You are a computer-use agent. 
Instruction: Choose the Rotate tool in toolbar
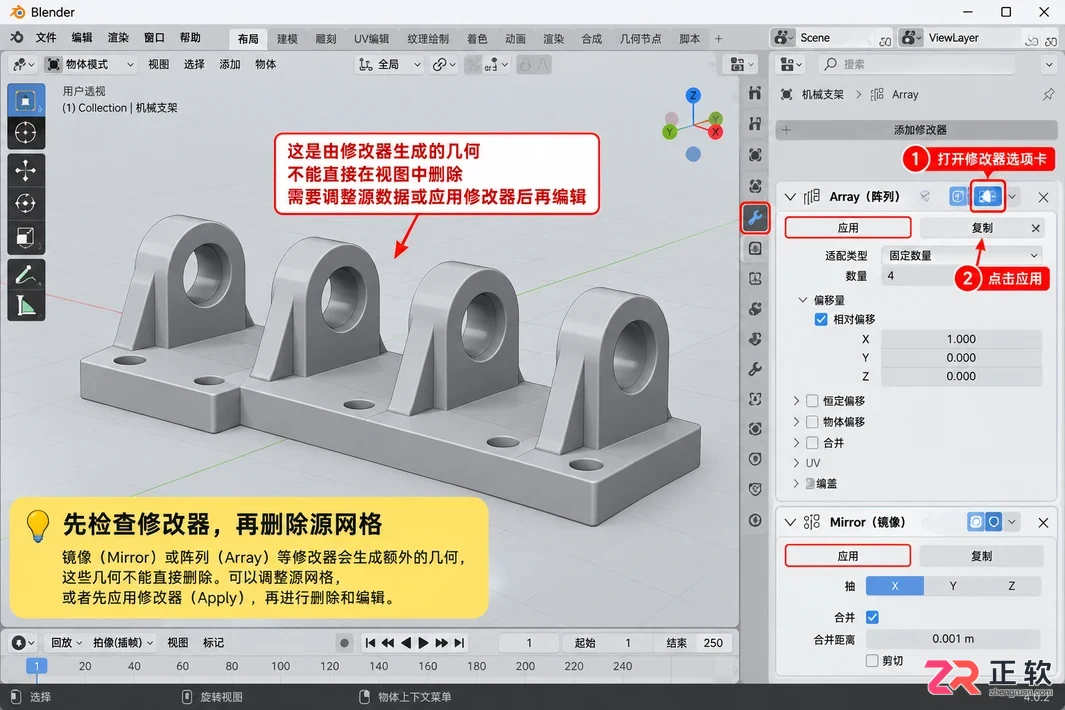point(26,203)
